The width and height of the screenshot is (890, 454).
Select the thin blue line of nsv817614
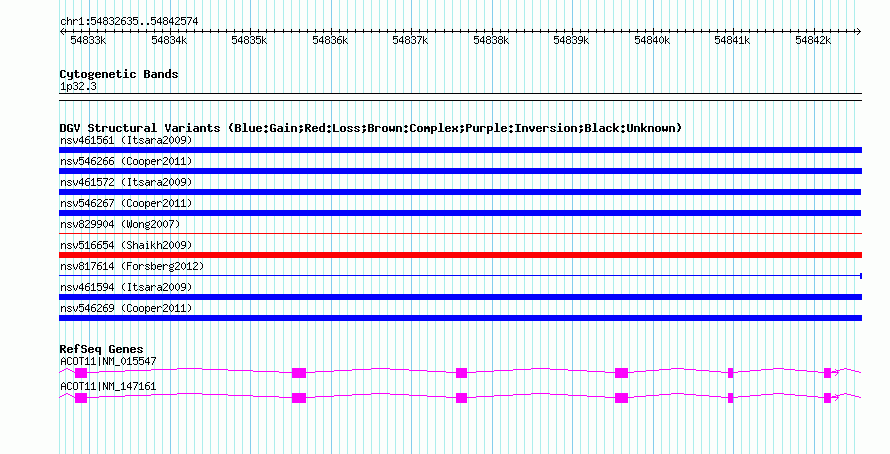460,276
